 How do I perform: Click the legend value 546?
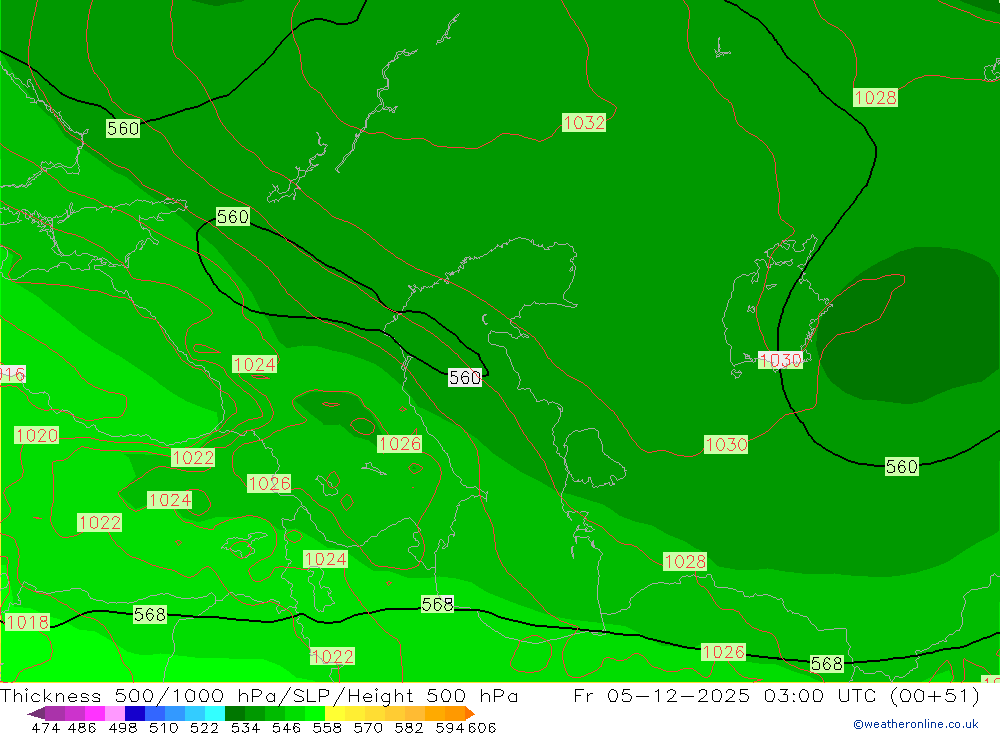(286, 728)
